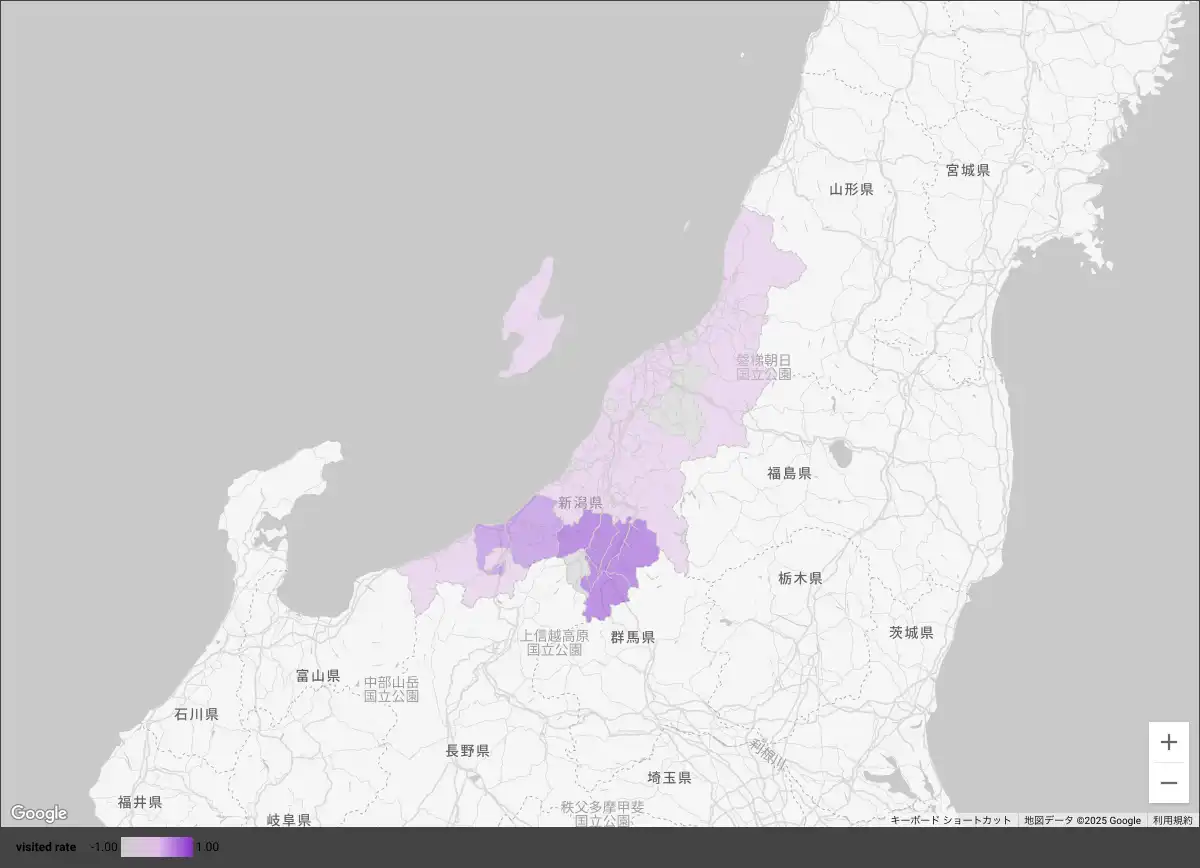Zoom out with the minus button
1200x868 pixels.
(x=1168, y=783)
